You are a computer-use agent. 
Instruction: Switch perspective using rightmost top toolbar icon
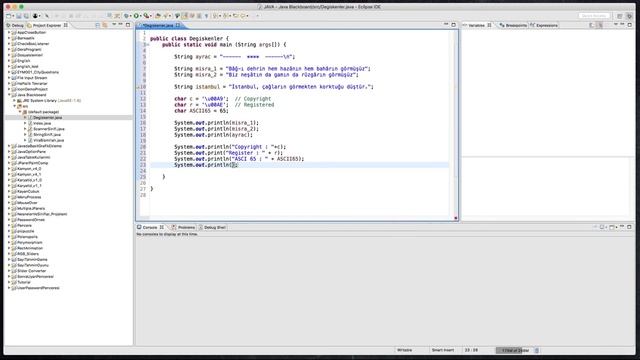click(x=629, y=16)
